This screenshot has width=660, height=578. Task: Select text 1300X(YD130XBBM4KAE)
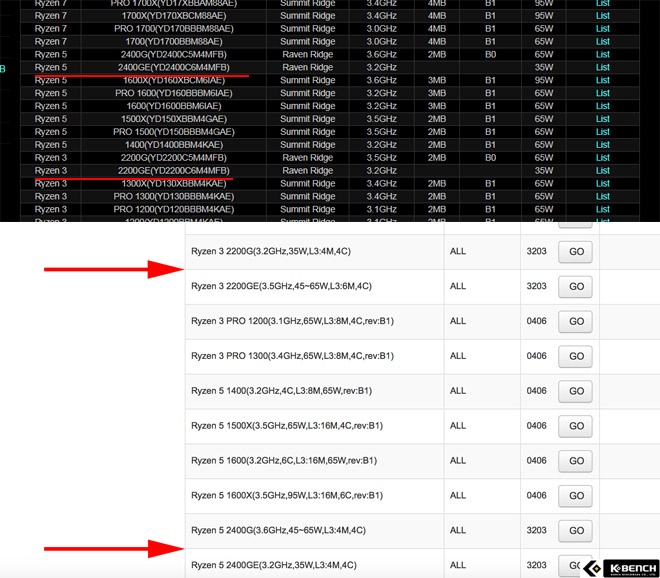(173, 184)
